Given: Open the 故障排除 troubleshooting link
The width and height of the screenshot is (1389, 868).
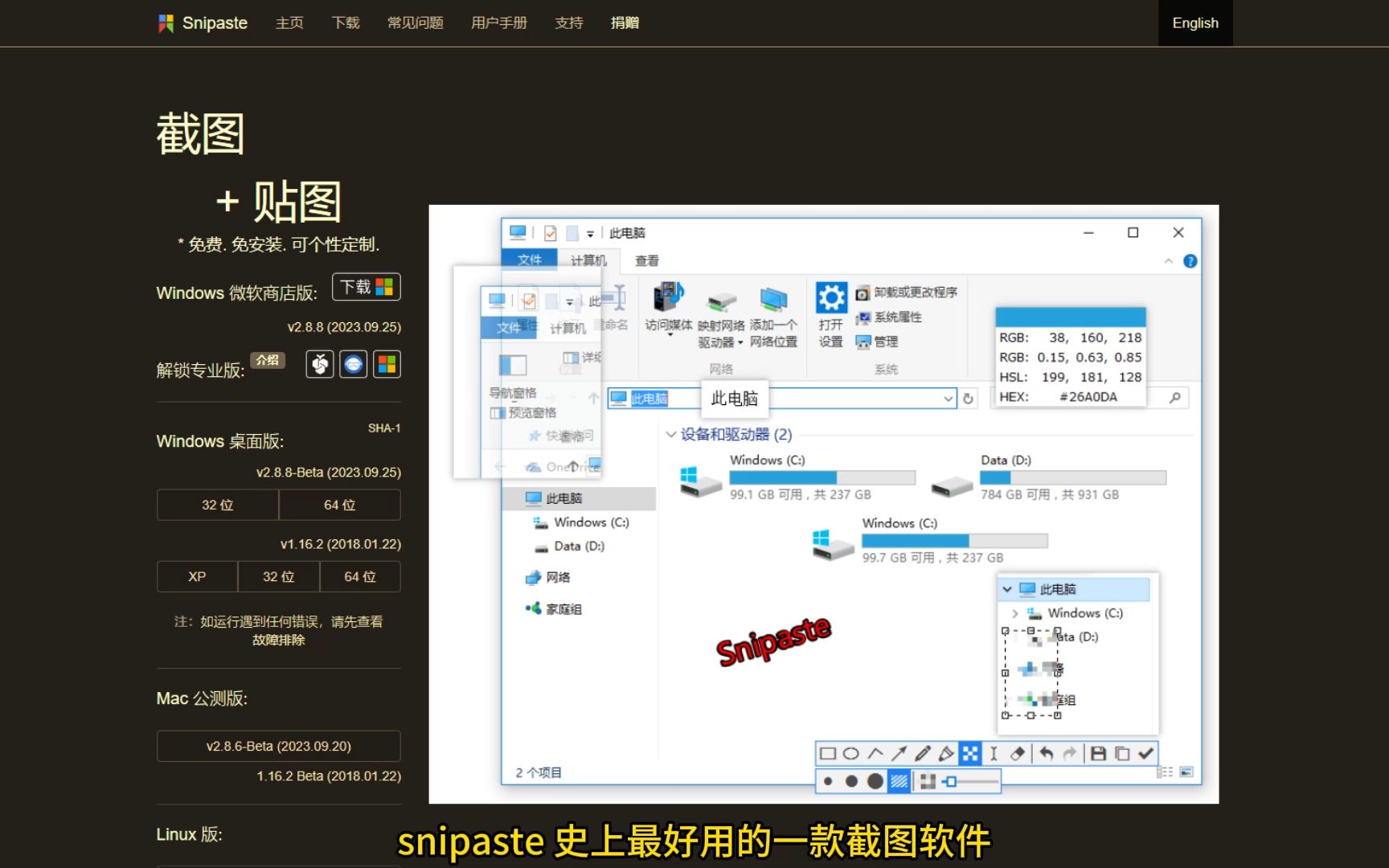Looking at the screenshot, I should click(278, 640).
